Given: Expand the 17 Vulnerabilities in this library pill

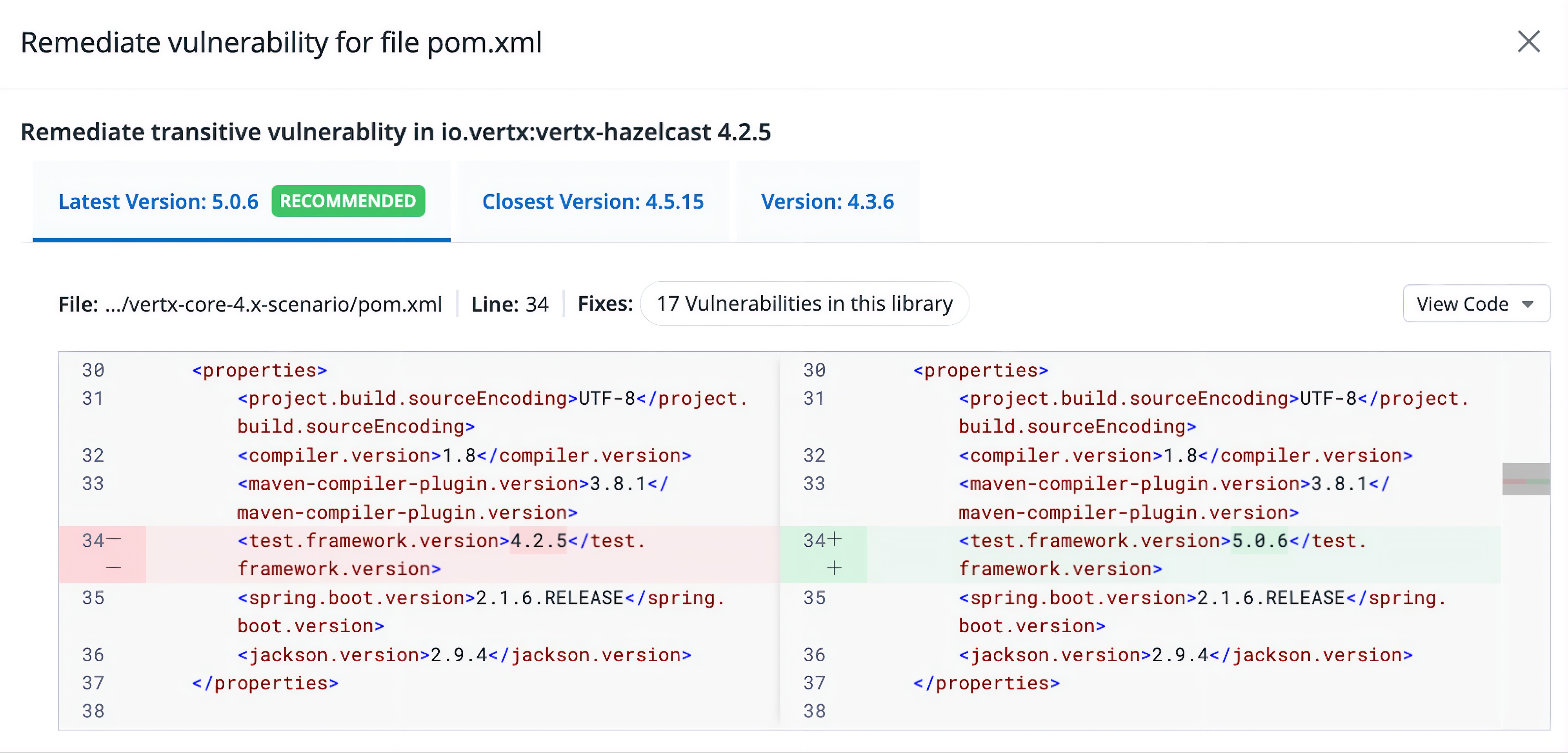Looking at the screenshot, I should pos(804,304).
